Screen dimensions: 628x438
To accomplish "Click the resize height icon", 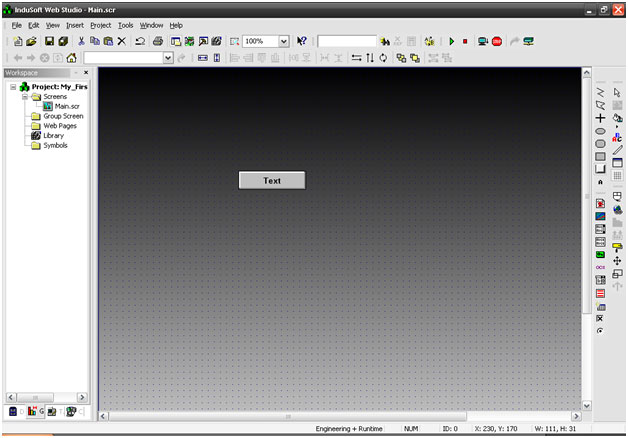I will [217, 58].
